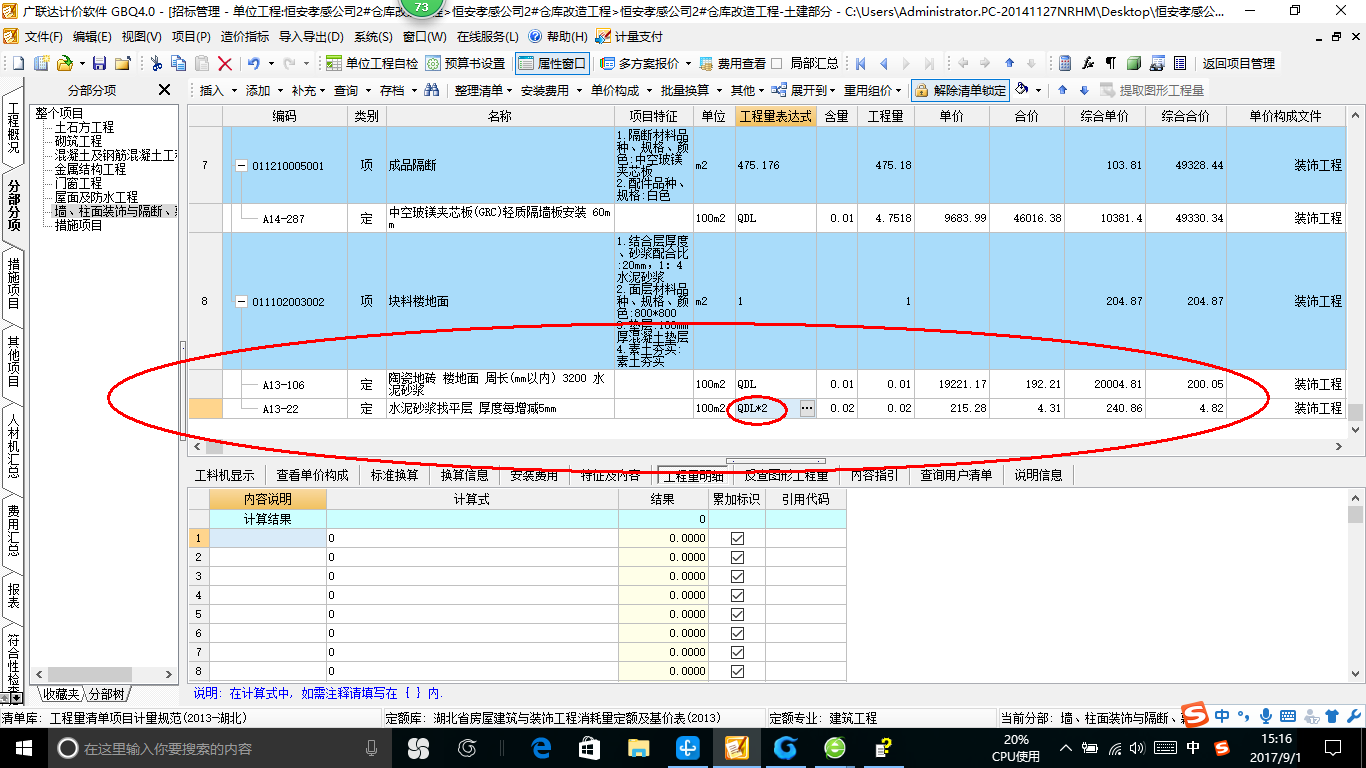
Task: Open the 整理清单 dropdown
Action: [482, 90]
